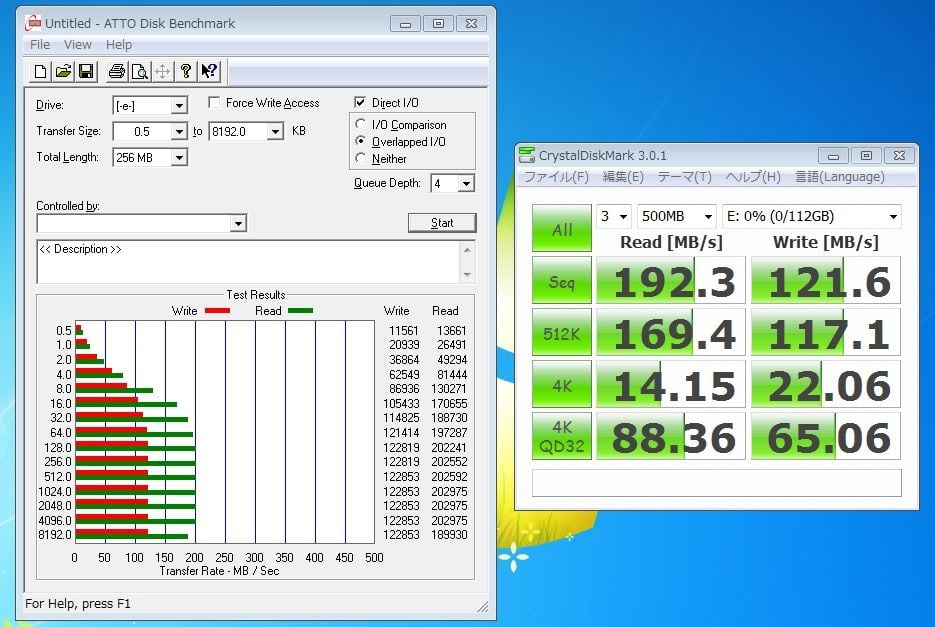Image resolution: width=935 pixels, height=627 pixels.
Task: Save results with the floppy disk icon
Action: click(x=86, y=72)
